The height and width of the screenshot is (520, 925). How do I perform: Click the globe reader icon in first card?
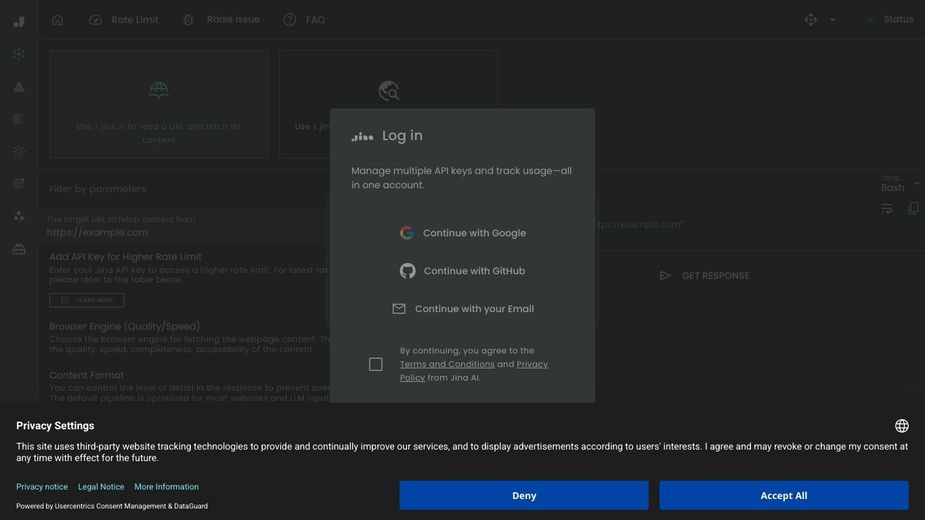coord(159,91)
